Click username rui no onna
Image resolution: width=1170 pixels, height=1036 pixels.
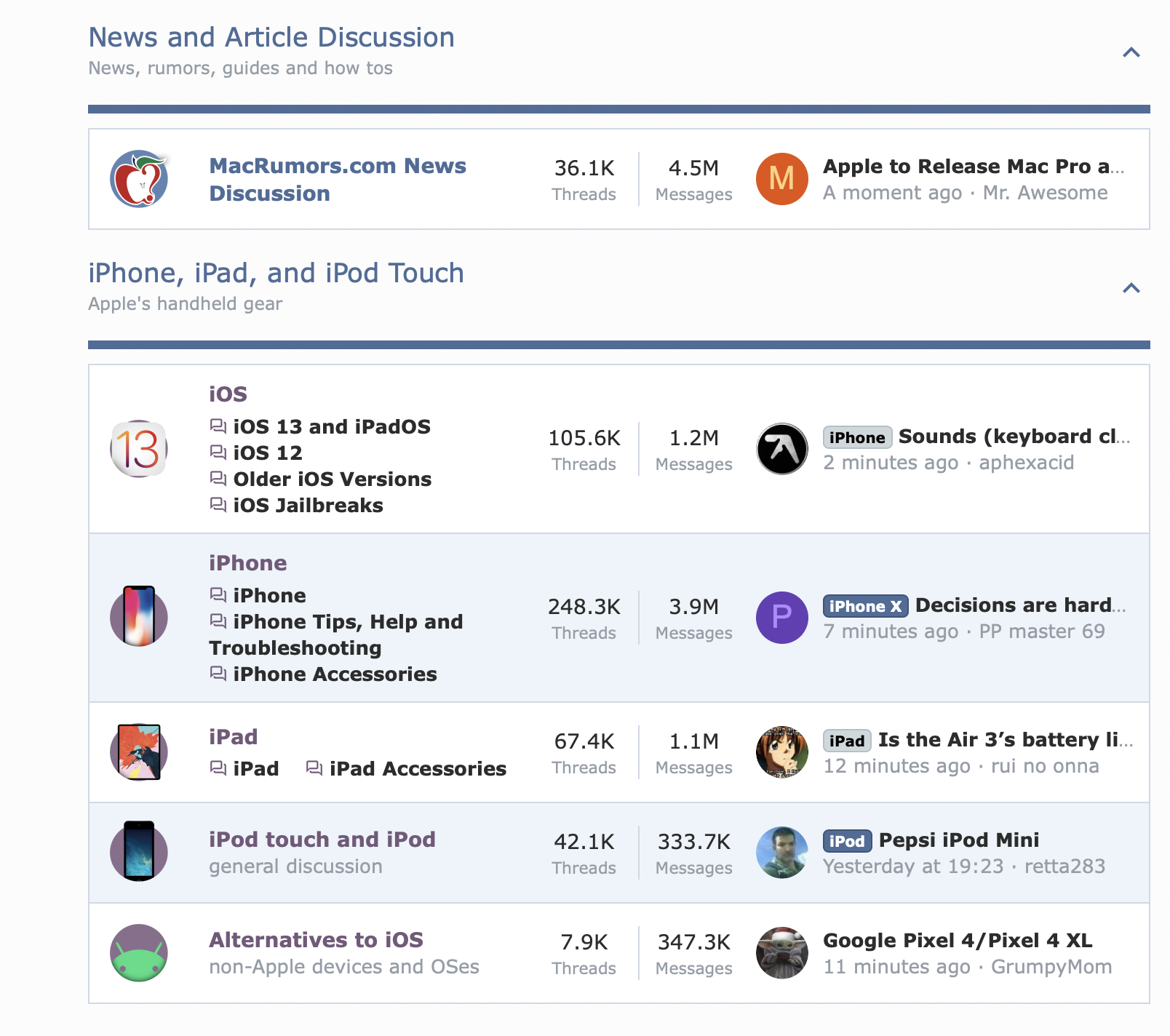pos(1045,765)
